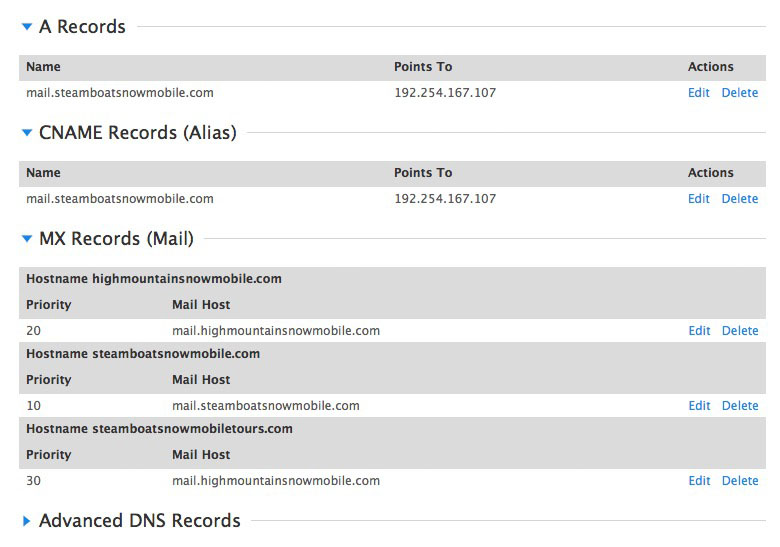Edit the priority 10 MX record

click(699, 406)
